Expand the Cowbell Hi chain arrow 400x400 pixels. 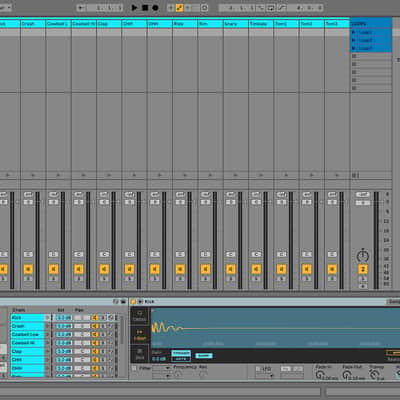point(48,343)
